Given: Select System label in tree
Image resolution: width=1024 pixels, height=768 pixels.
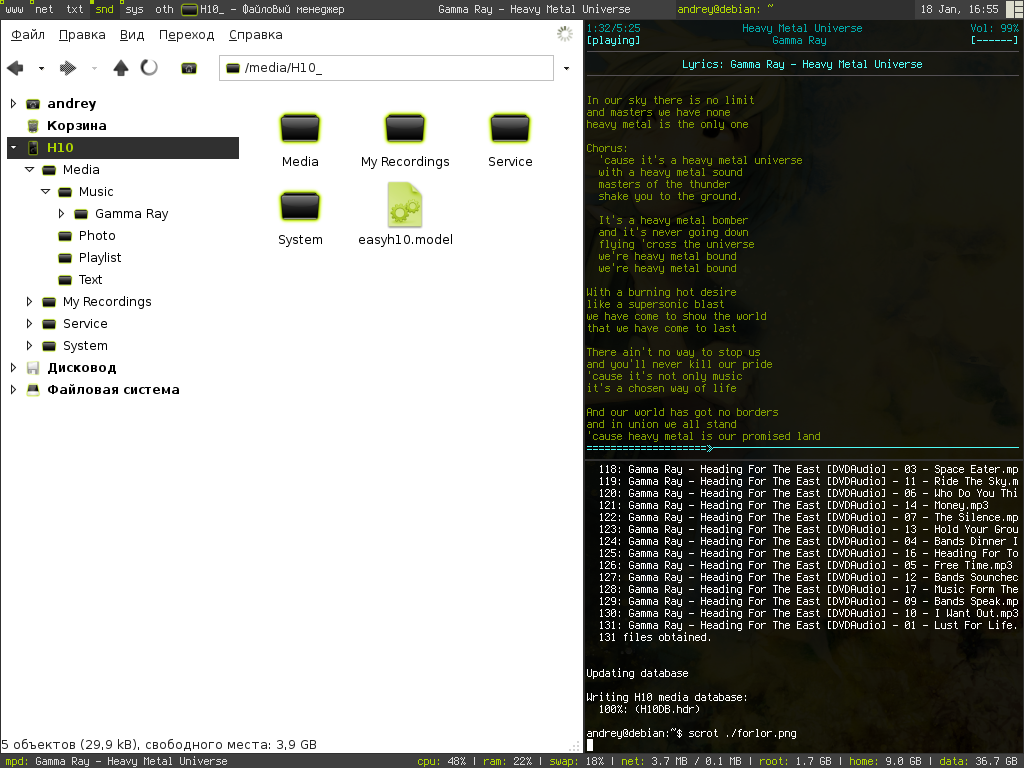Looking at the screenshot, I should point(85,345).
